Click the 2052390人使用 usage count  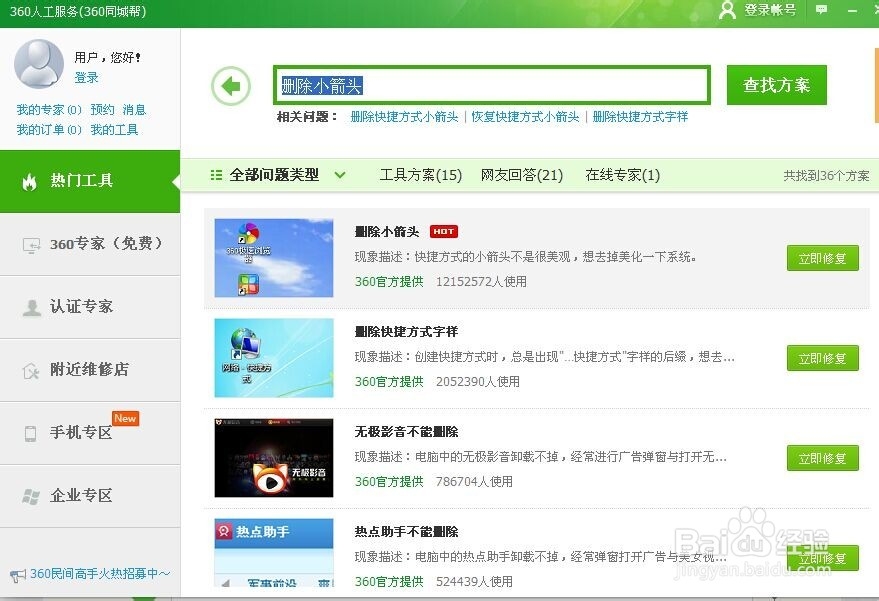tap(478, 381)
